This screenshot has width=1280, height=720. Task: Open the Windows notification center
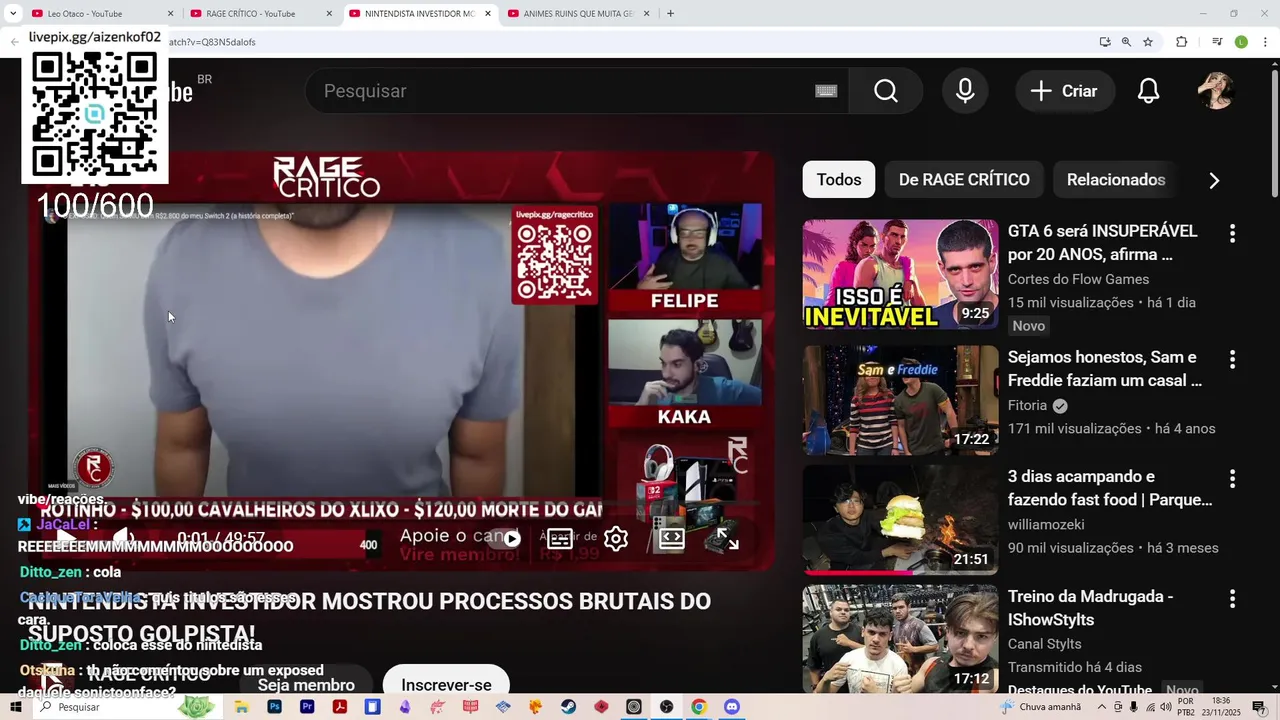1259,707
